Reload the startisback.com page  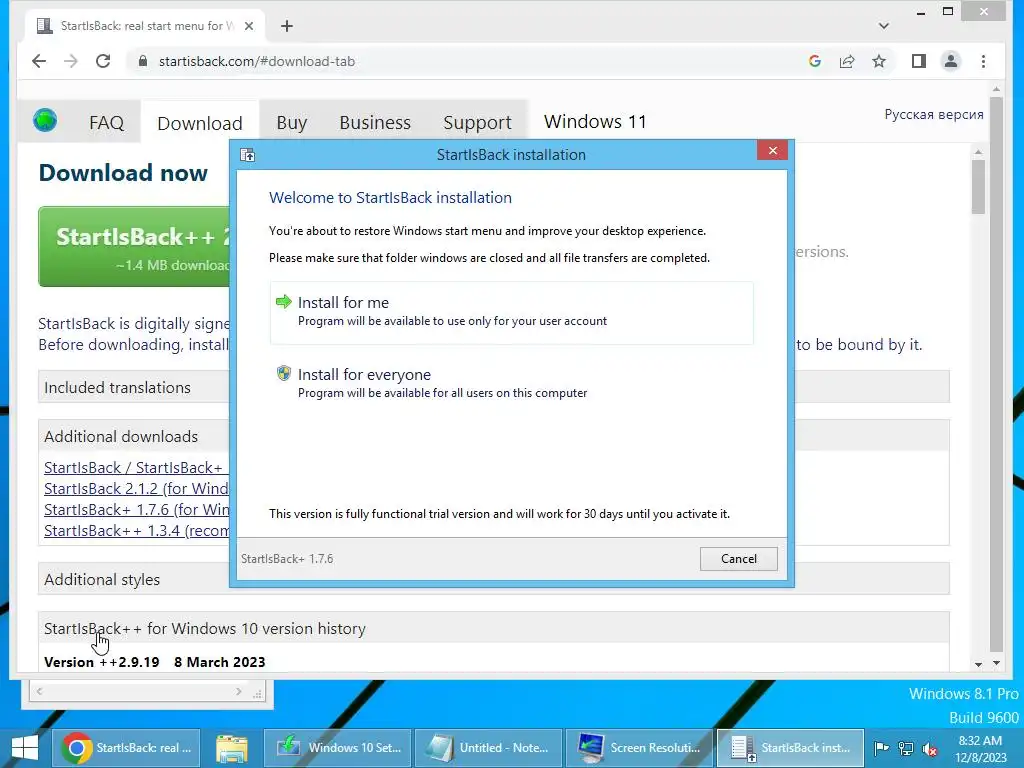pyautogui.click(x=103, y=61)
